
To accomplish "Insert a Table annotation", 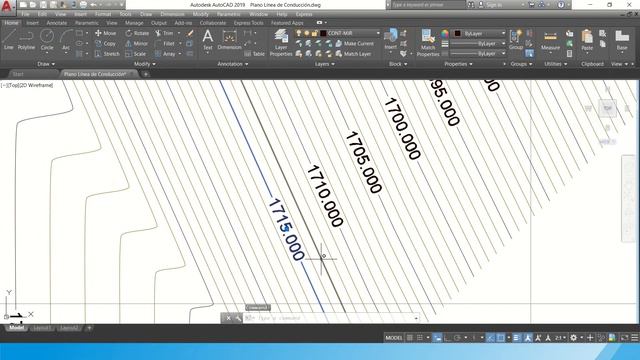I will point(254,54).
